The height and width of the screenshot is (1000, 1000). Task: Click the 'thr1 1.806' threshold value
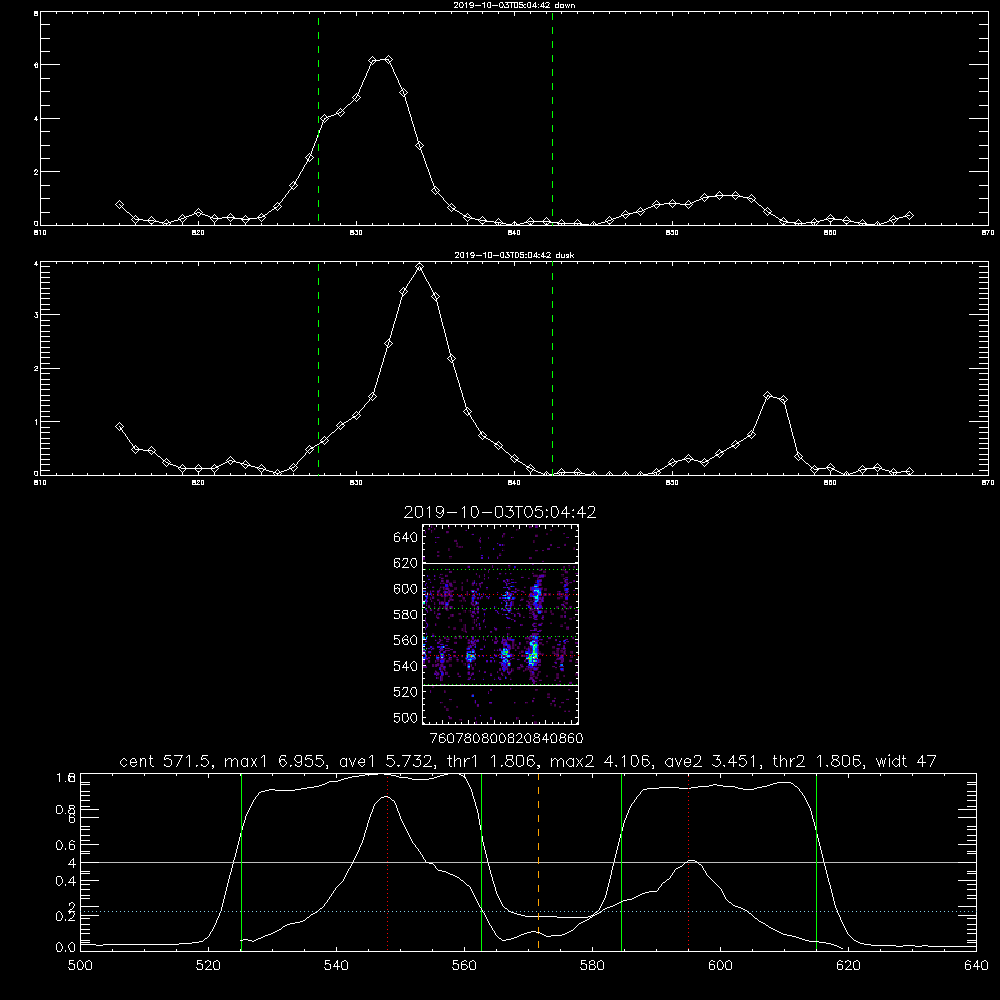(x=490, y=761)
